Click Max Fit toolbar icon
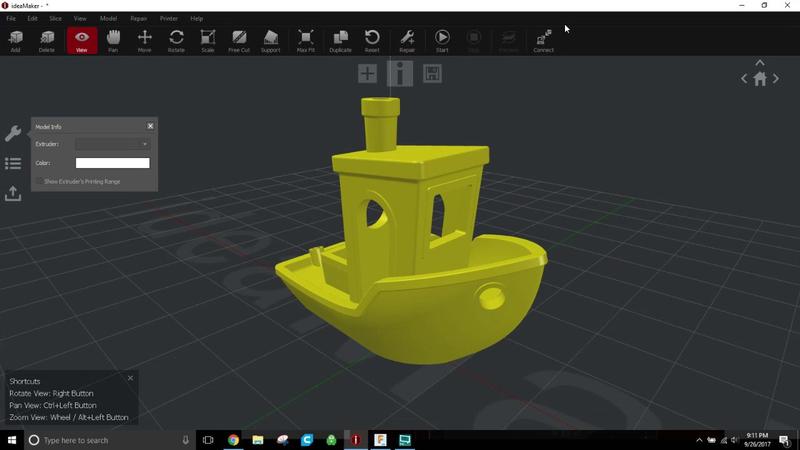Viewport: 800px width, 450px height. tap(306, 40)
